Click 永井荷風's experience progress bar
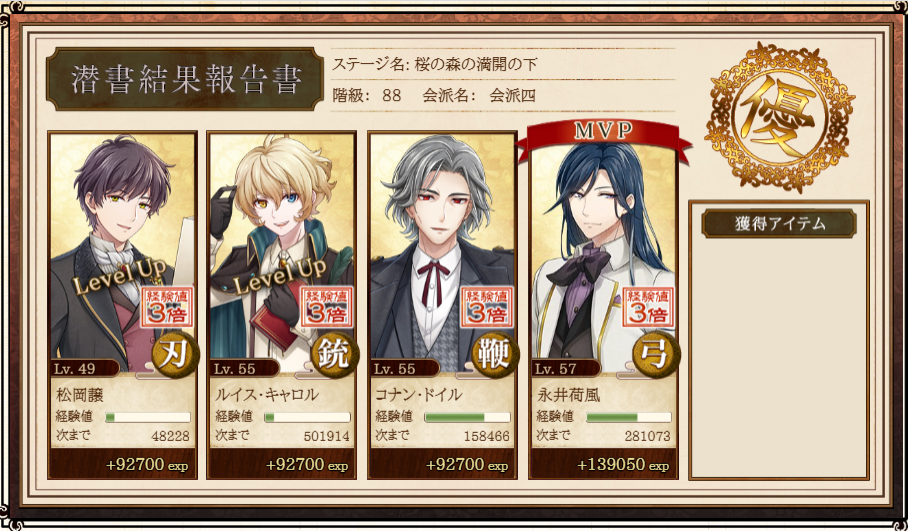 629,418
